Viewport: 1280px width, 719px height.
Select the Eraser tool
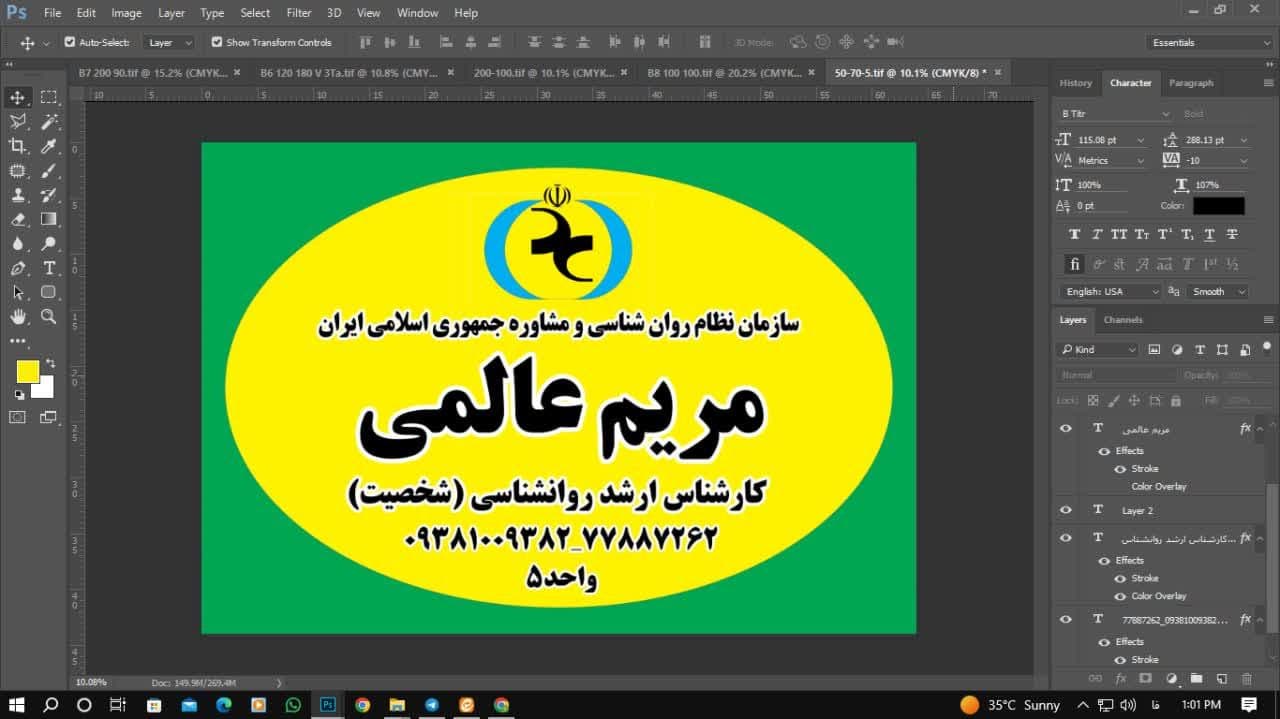[18, 219]
